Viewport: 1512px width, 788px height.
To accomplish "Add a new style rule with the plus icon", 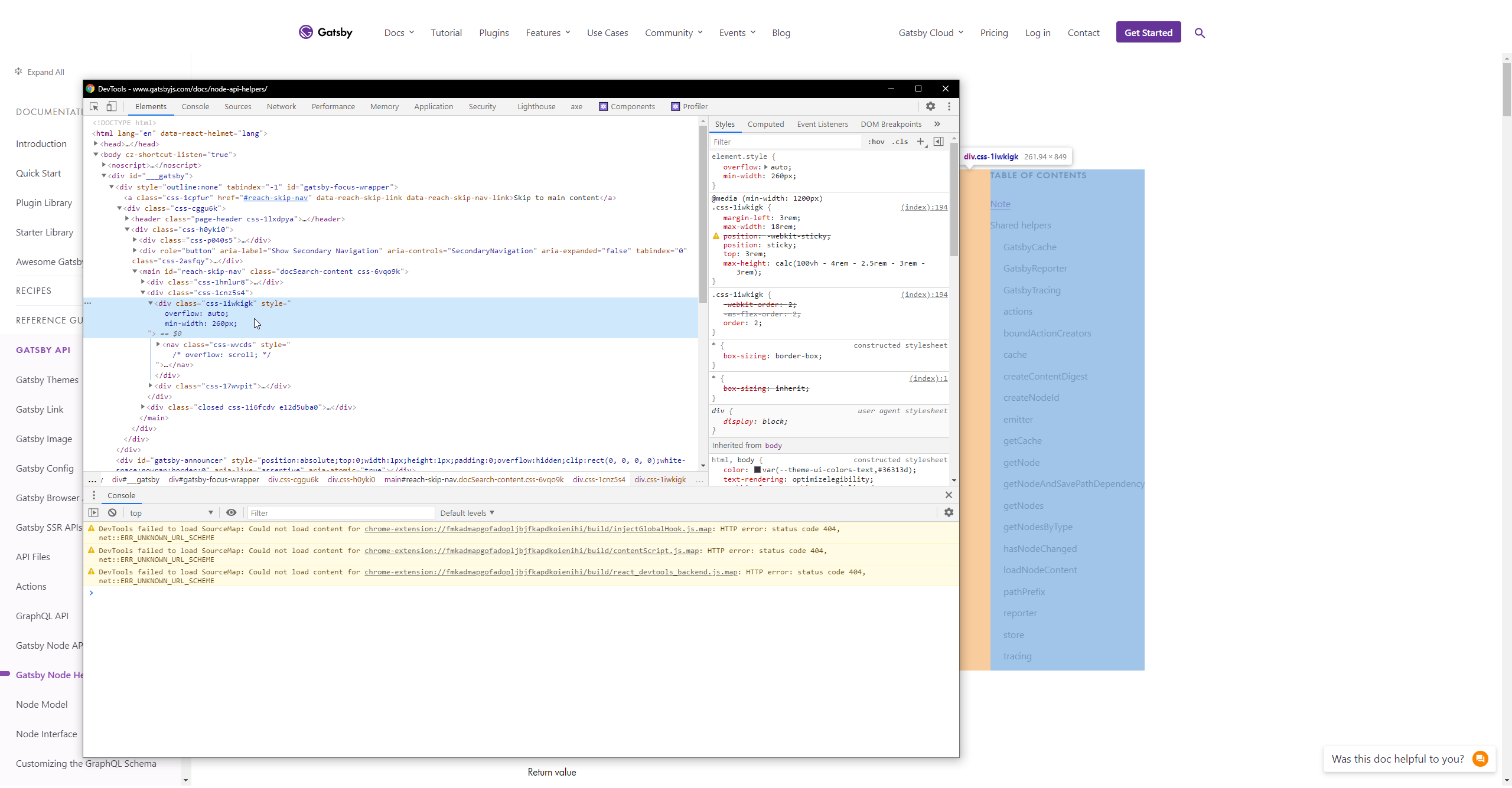I will coord(921,142).
